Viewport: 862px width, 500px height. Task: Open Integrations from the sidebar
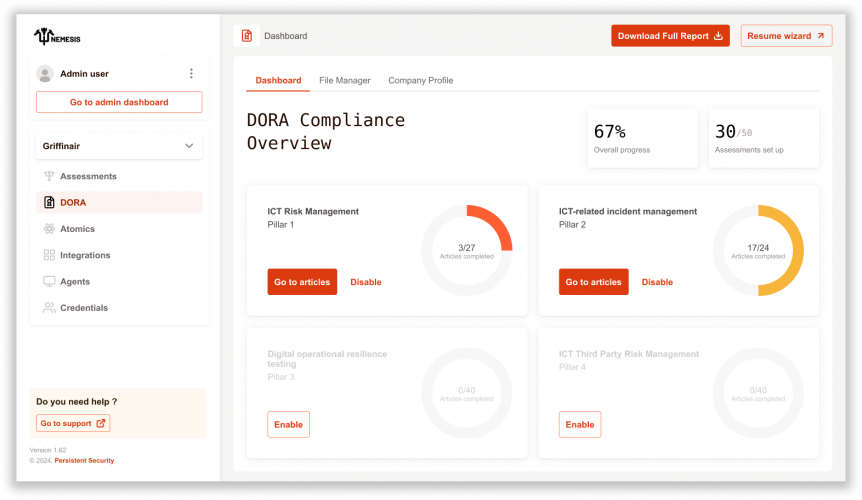coord(119,255)
